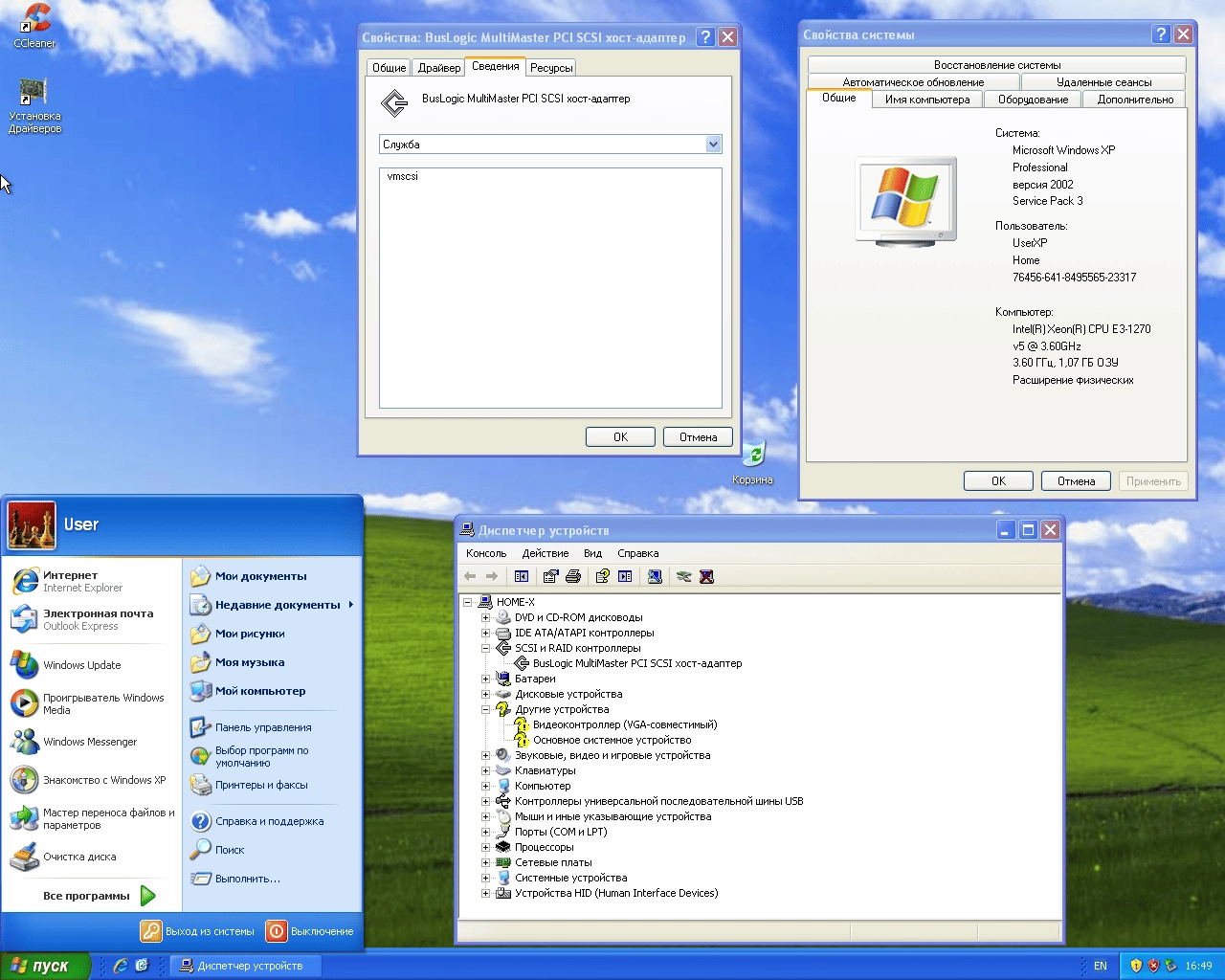Launch Windows Update from Start menu
This screenshot has width=1225, height=980.
click(x=92, y=665)
